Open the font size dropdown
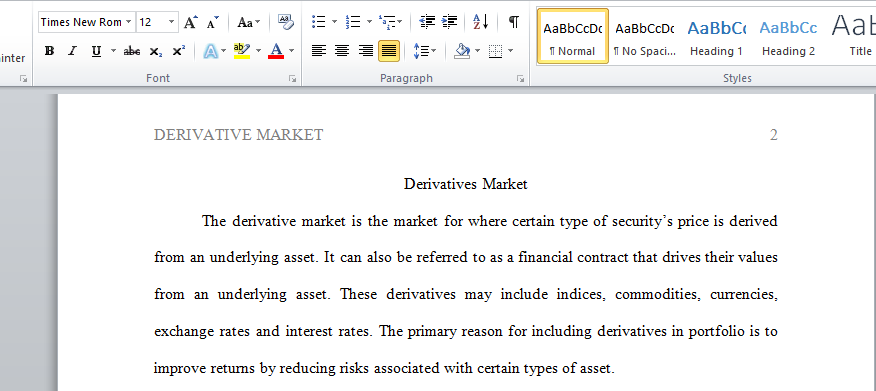This screenshot has height=391, width=876. [172, 22]
